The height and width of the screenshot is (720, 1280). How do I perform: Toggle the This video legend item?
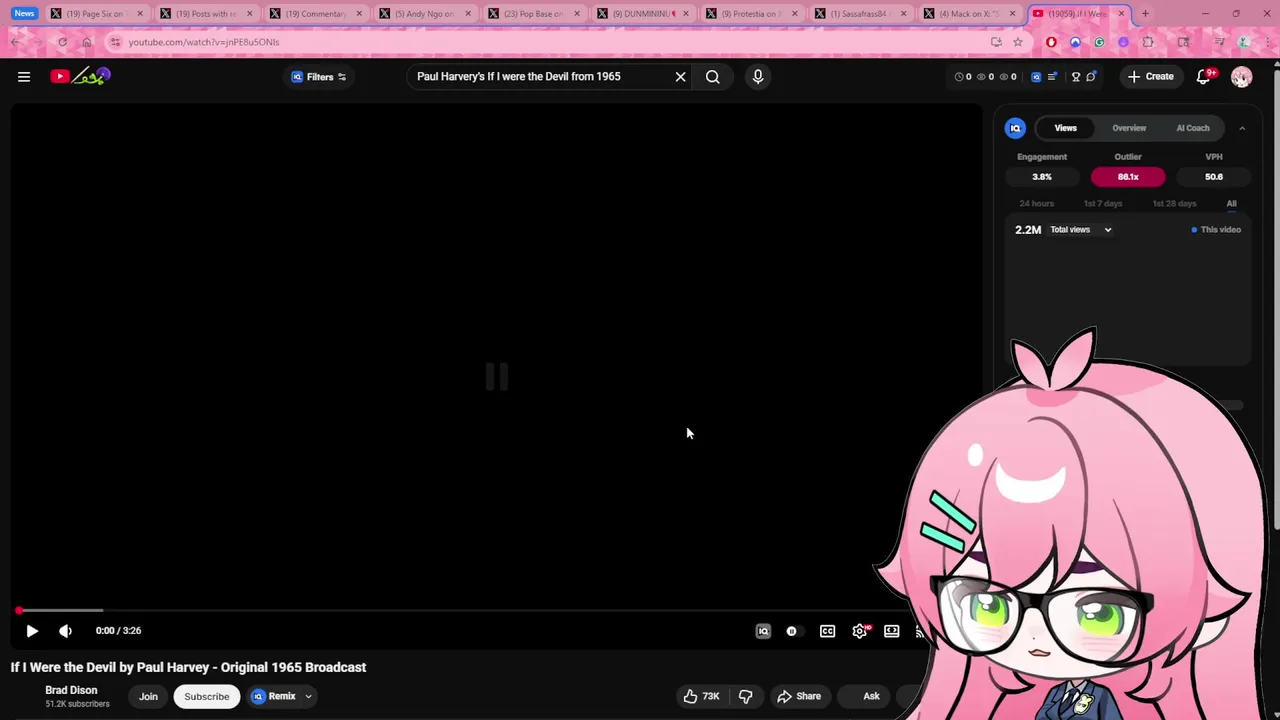tap(1216, 230)
